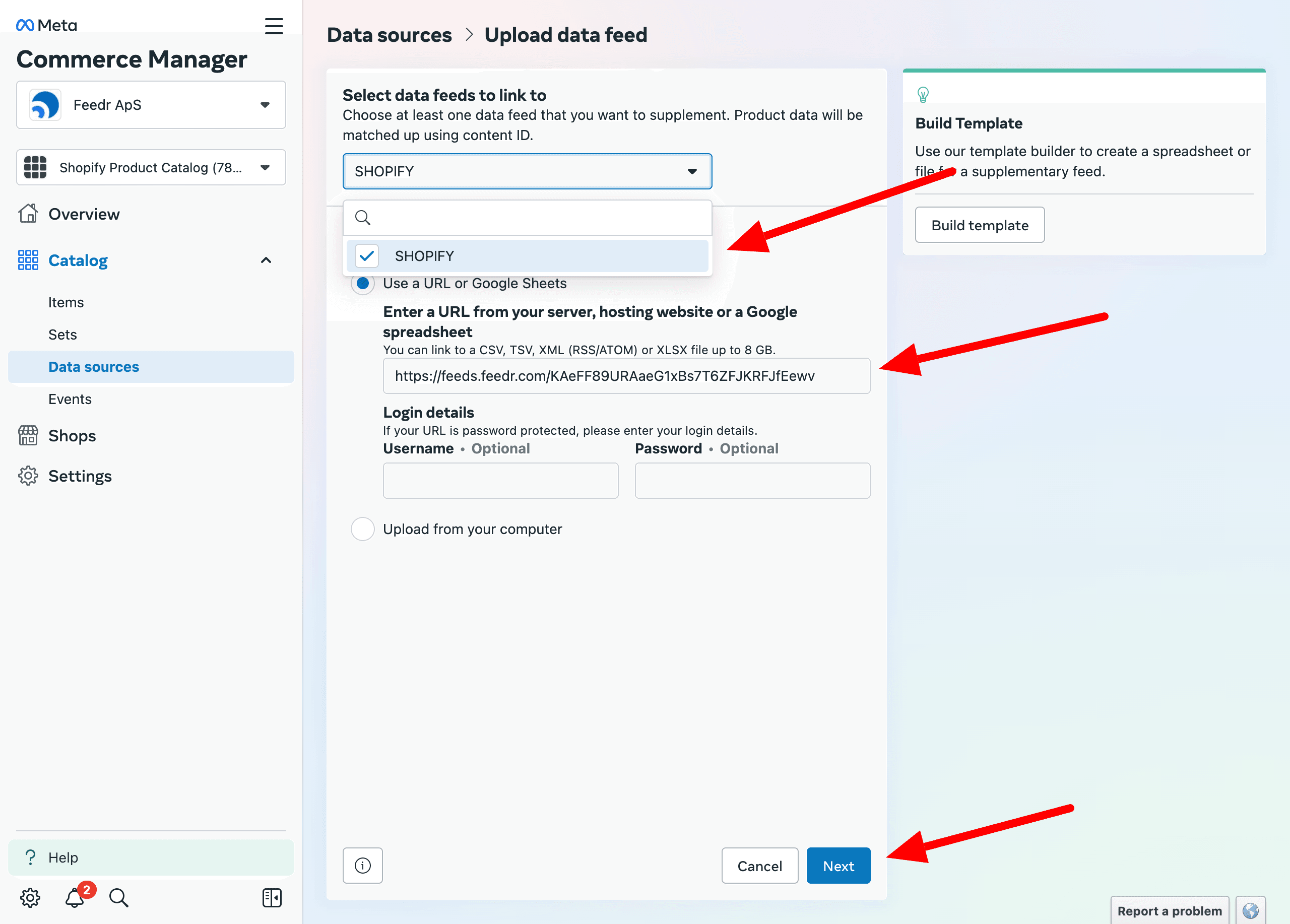This screenshot has height=924, width=1290.
Task: Click the globe language icon
Action: tap(1250, 910)
